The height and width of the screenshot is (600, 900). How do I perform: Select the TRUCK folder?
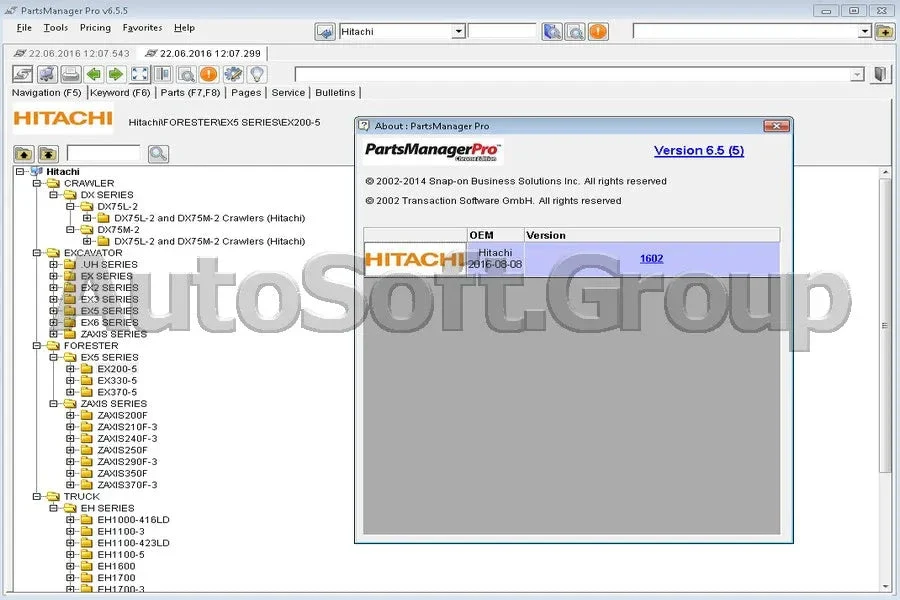(x=82, y=497)
